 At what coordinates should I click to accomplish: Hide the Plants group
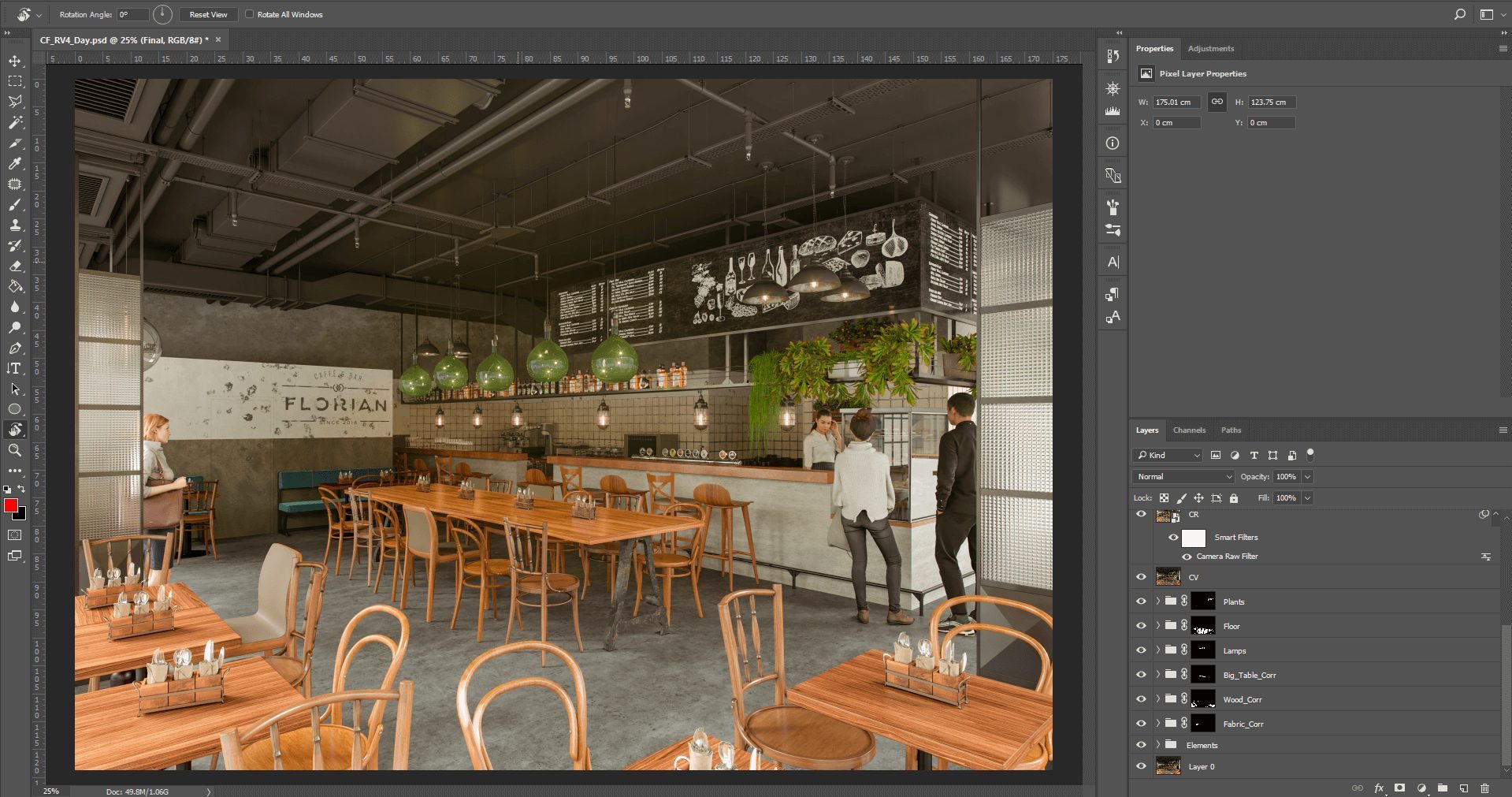click(x=1141, y=601)
